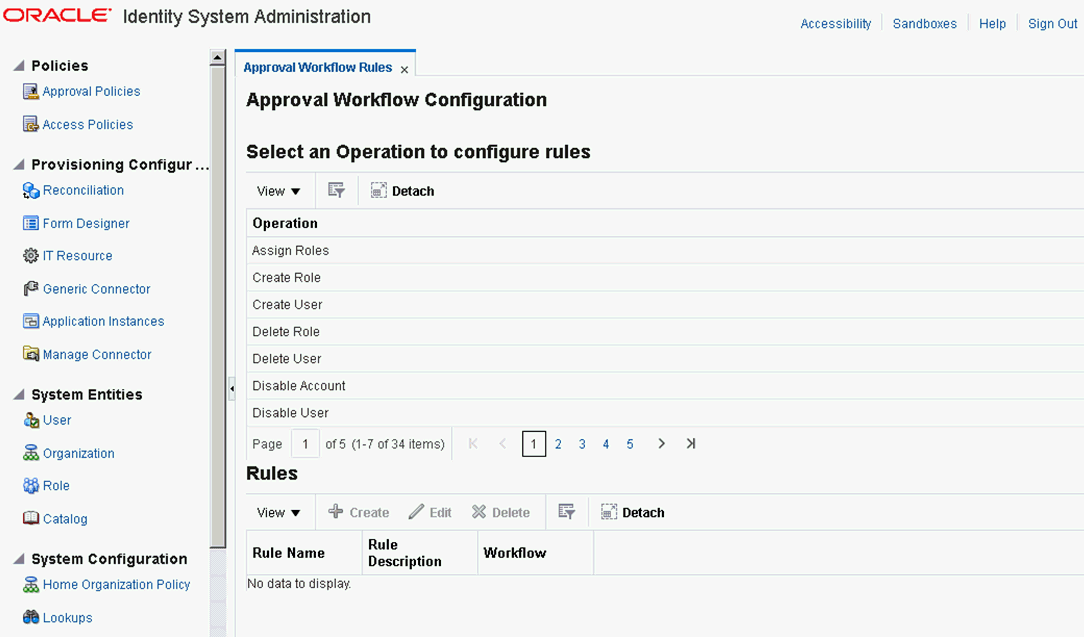Select the Approval Workflow Rules tab
This screenshot has height=637, width=1084.
point(317,67)
